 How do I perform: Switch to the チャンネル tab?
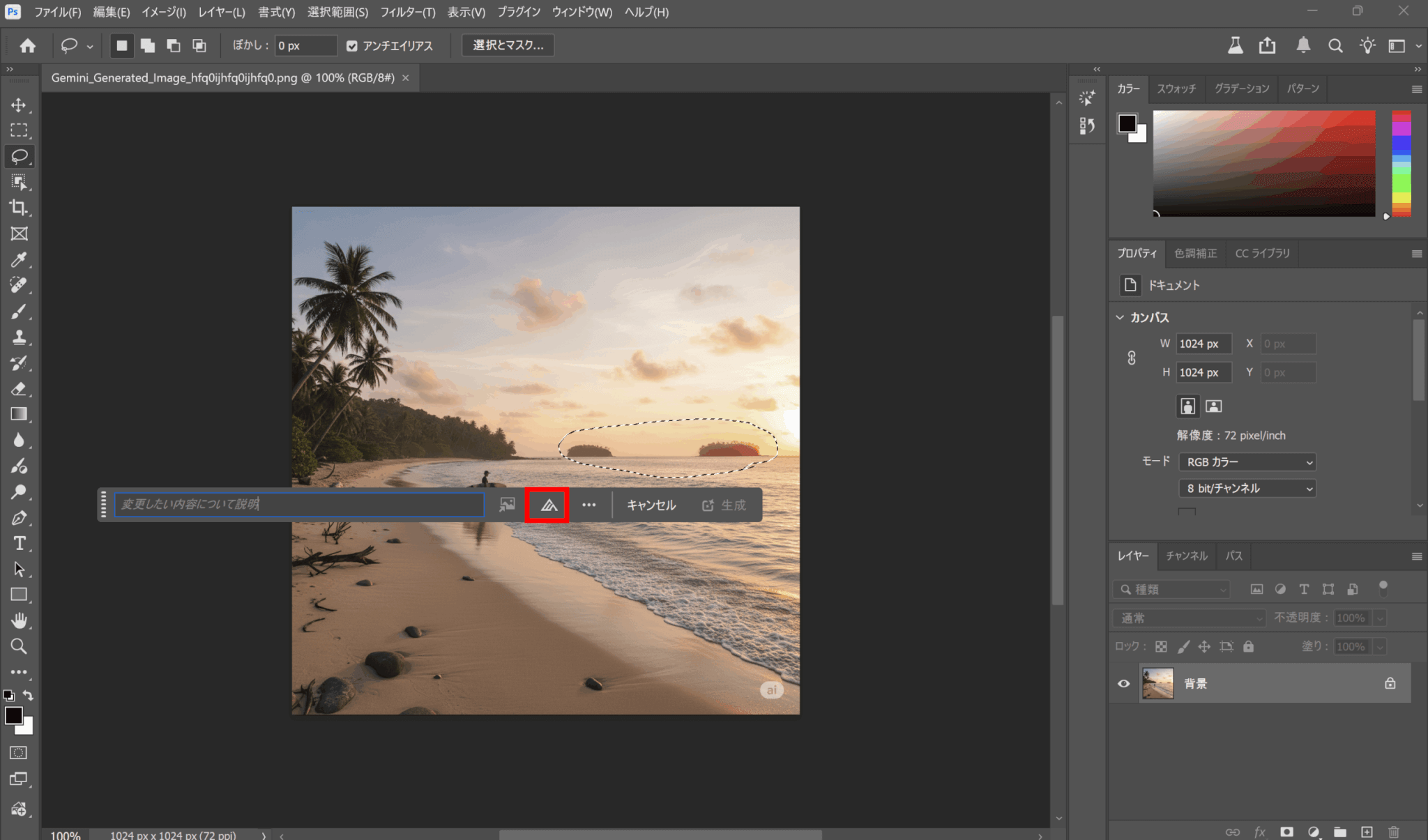[1186, 556]
